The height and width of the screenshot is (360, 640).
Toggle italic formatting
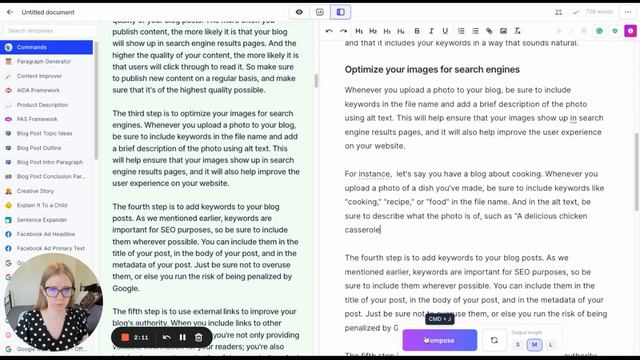431,31
